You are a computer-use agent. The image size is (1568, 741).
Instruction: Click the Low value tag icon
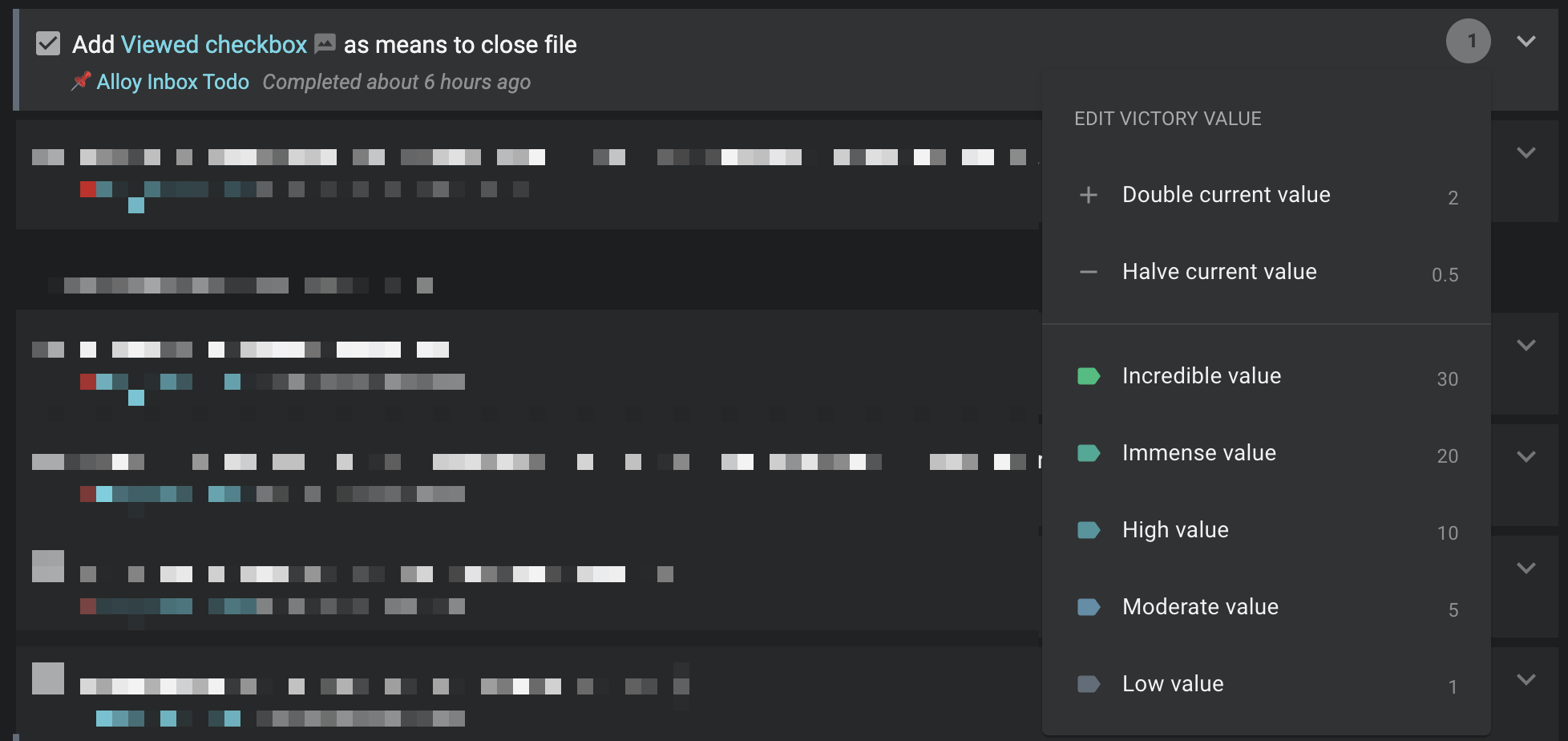1088,684
